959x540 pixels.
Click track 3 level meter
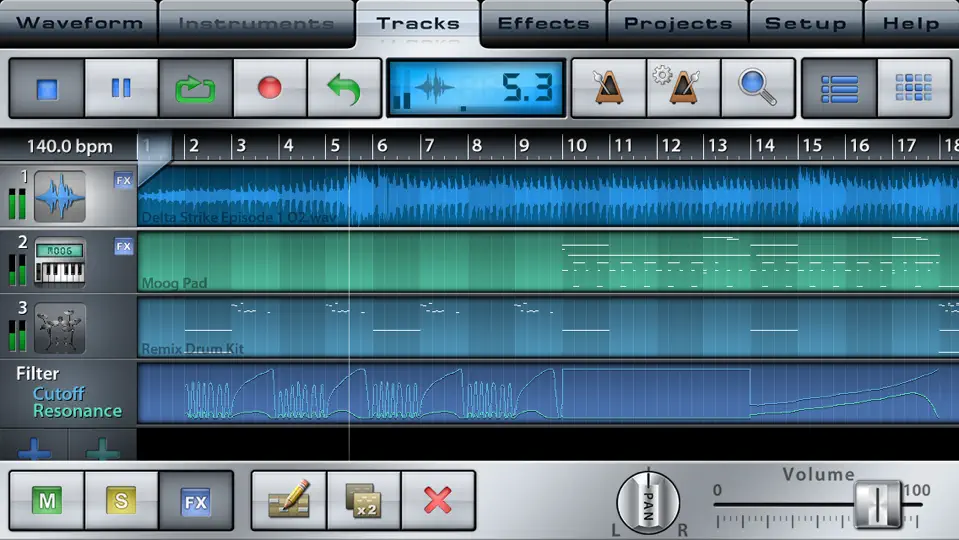17,336
